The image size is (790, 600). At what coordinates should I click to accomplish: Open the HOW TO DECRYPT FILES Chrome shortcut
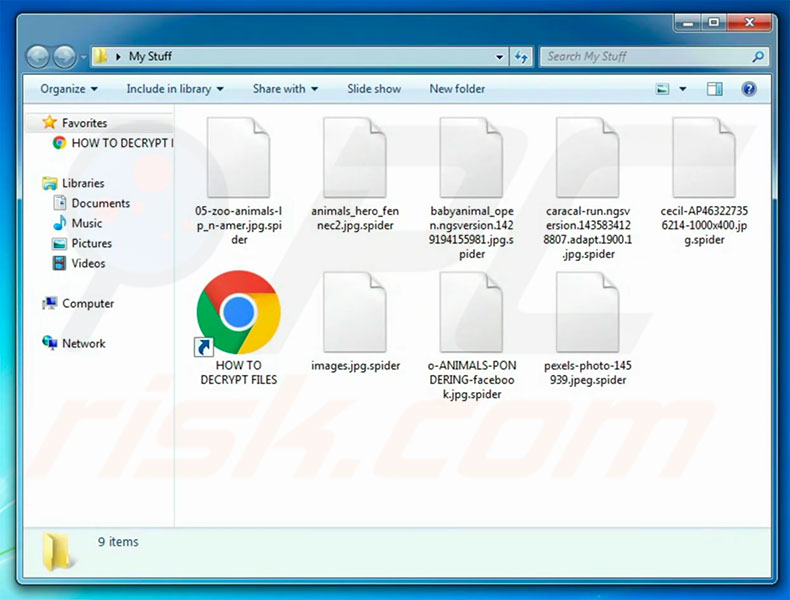[x=238, y=314]
